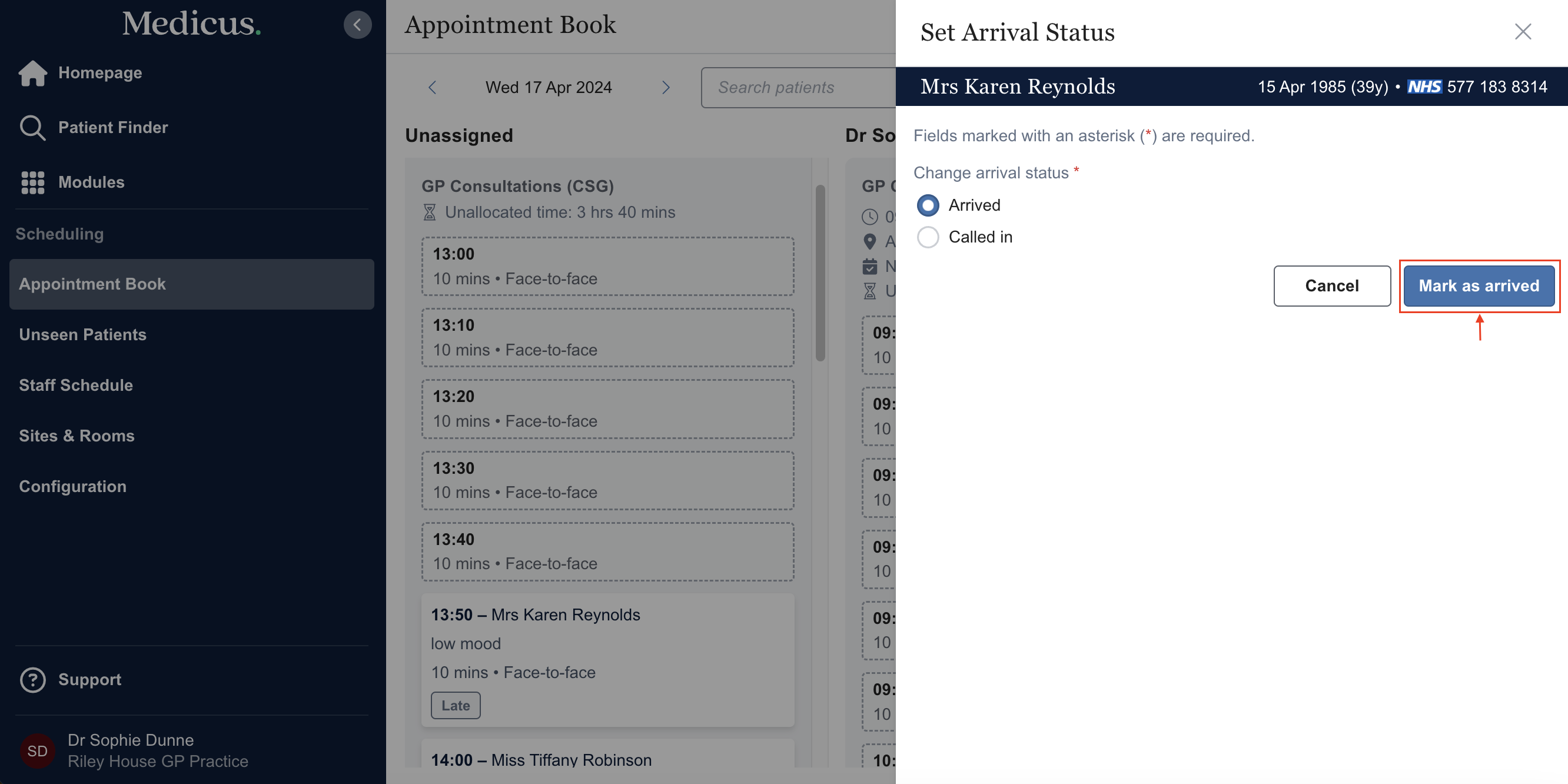Image resolution: width=1568 pixels, height=784 pixels.
Task: Click the Unassigned column scrollbar
Action: [x=820, y=274]
